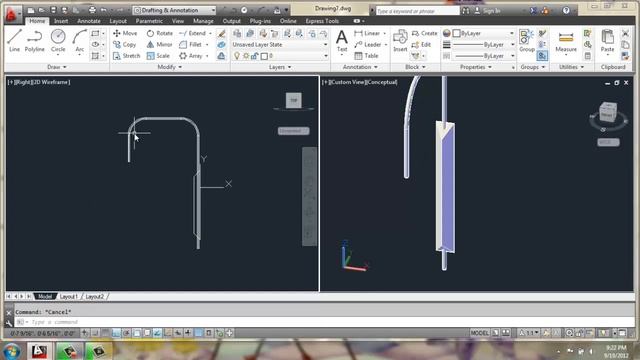Open the Unsaved Layer State dropdown
Screen dimensions: 640x360
click(x=280, y=44)
